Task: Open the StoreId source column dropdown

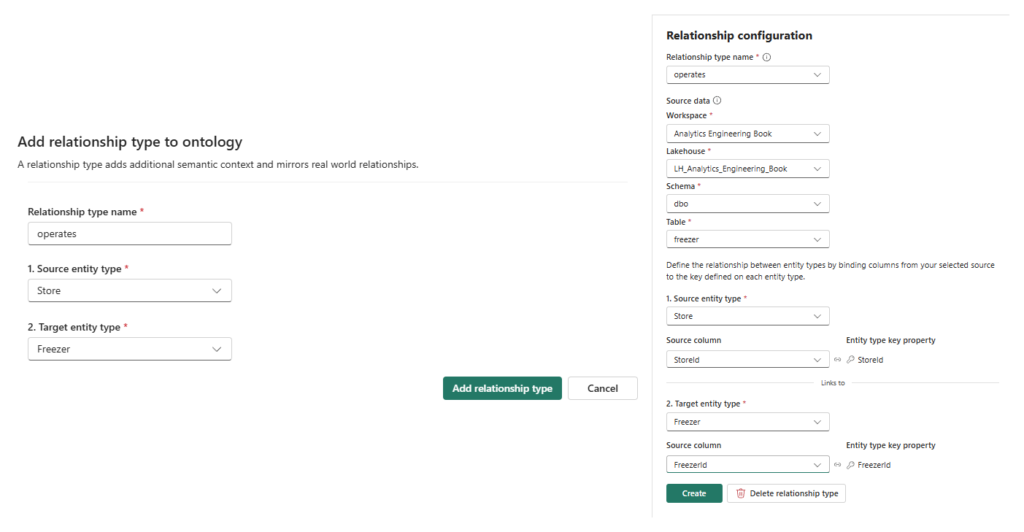Action: 747,360
